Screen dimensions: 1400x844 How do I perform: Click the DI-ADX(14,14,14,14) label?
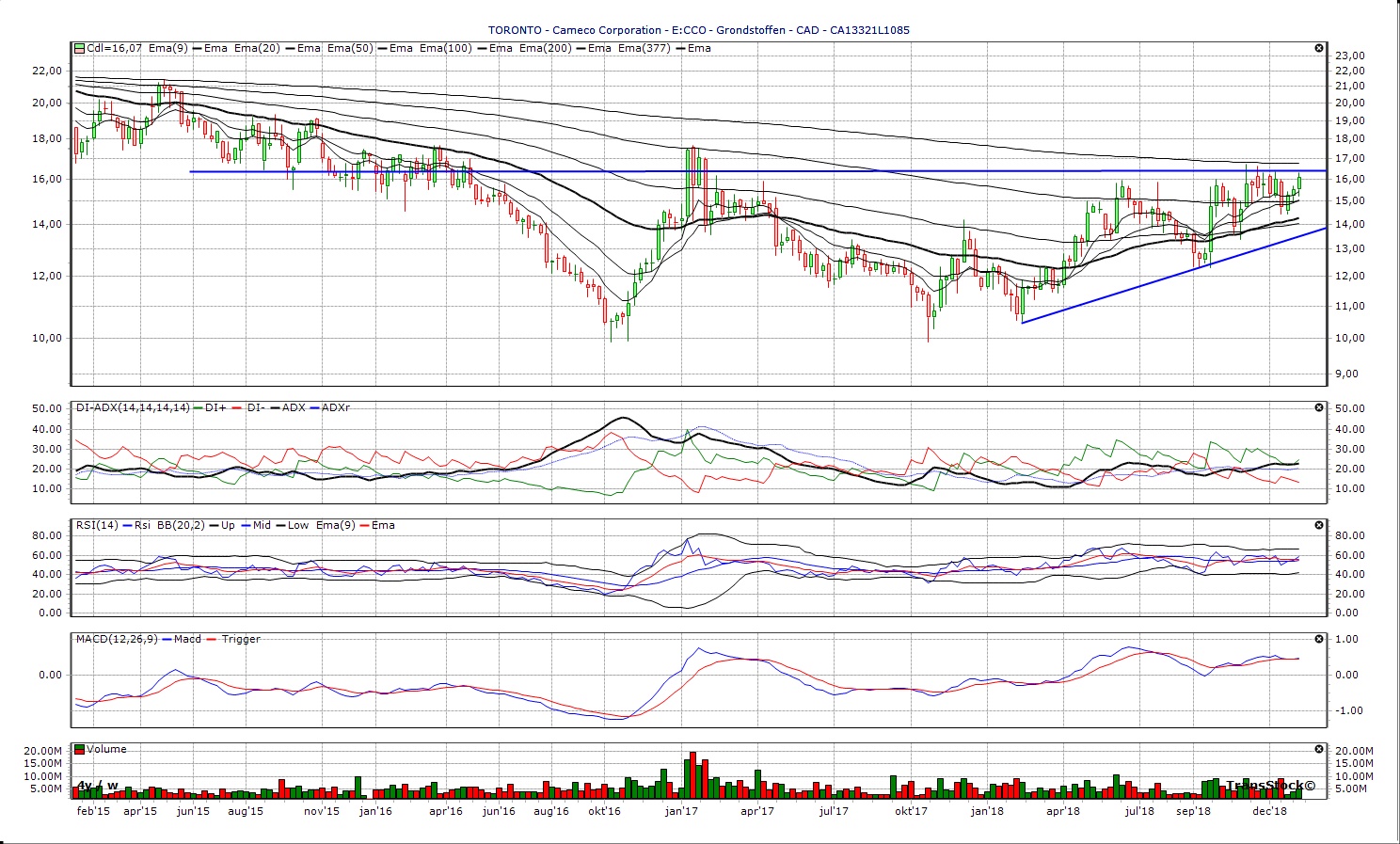(x=132, y=407)
